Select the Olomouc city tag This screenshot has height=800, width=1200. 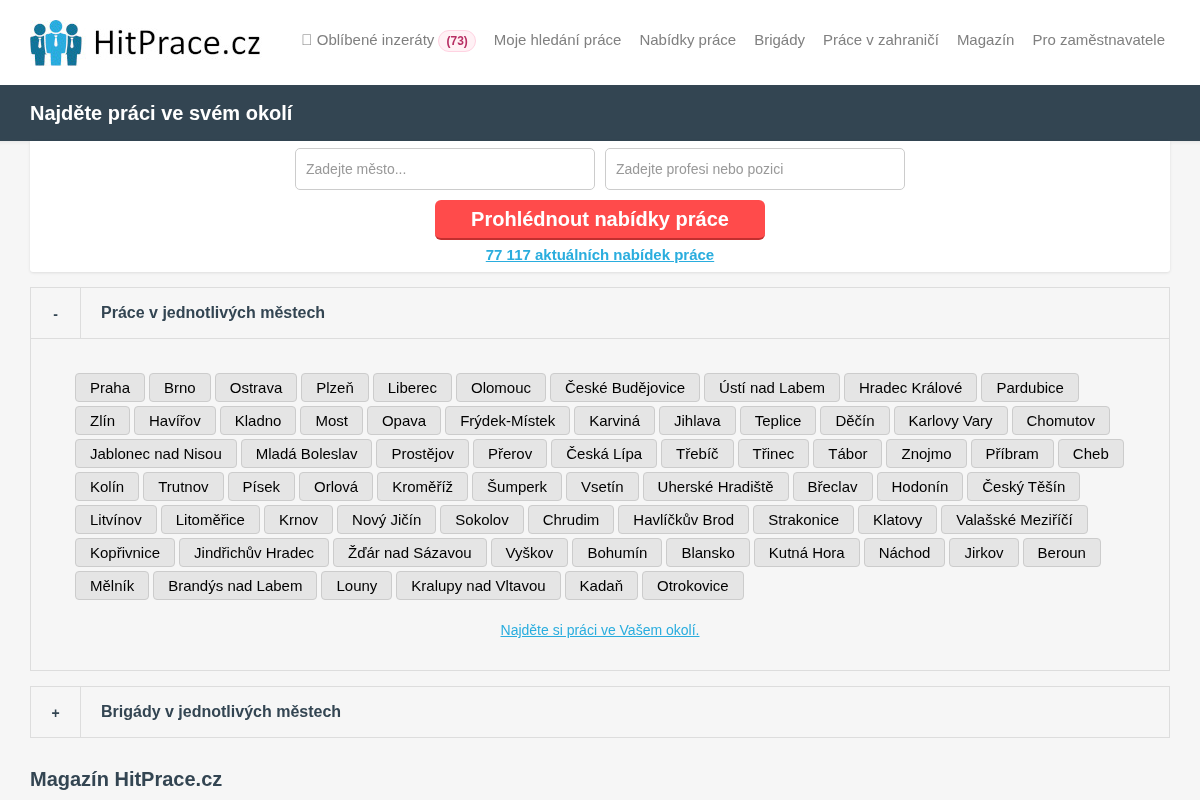point(501,388)
